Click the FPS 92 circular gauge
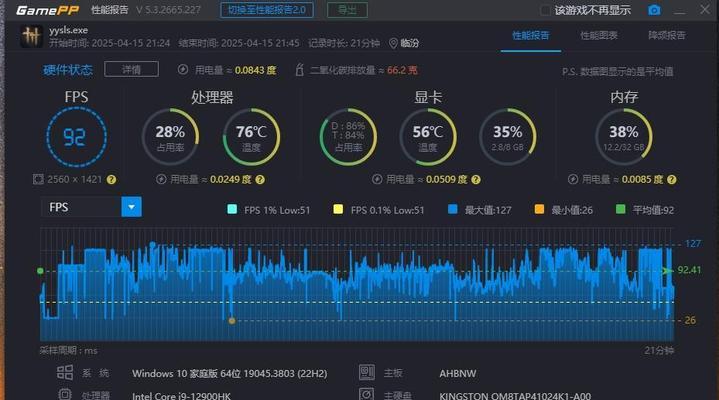719x400 pixels. pos(77,137)
